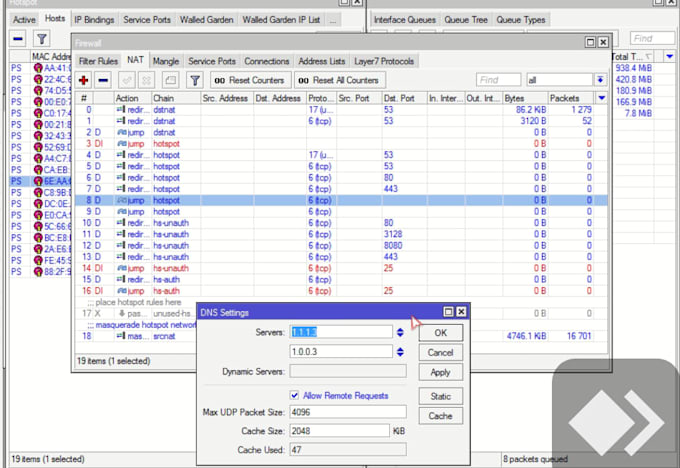Click the minus remove icon in Hotspot window
Viewport: 680px width, 468px height.
click(x=18, y=39)
